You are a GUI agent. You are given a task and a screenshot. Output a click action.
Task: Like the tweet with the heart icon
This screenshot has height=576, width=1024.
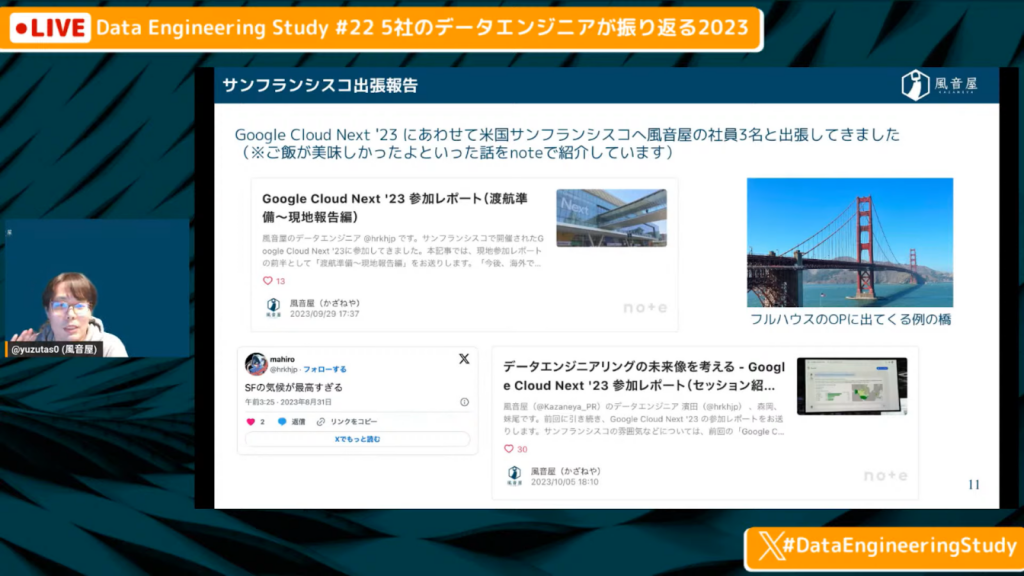click(250, 422)
